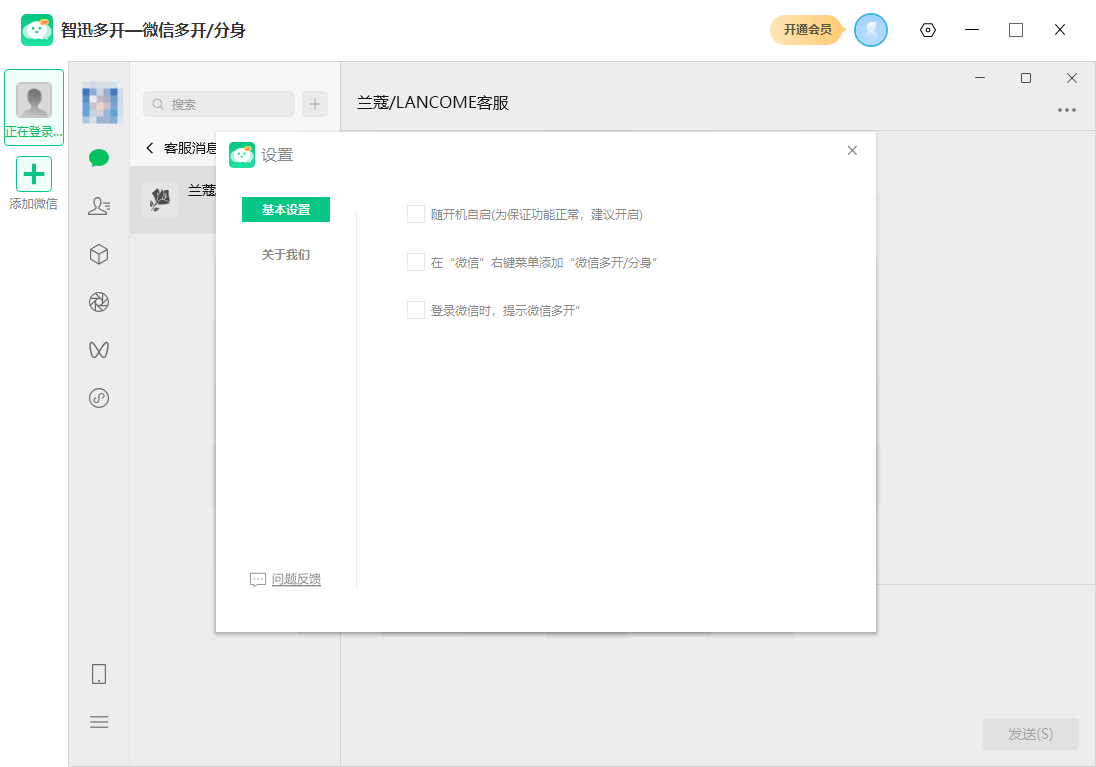The height and width of the screenshot is (767, 1096).
Task: Select the 基本设置 tab
Action: coord(285,210)
